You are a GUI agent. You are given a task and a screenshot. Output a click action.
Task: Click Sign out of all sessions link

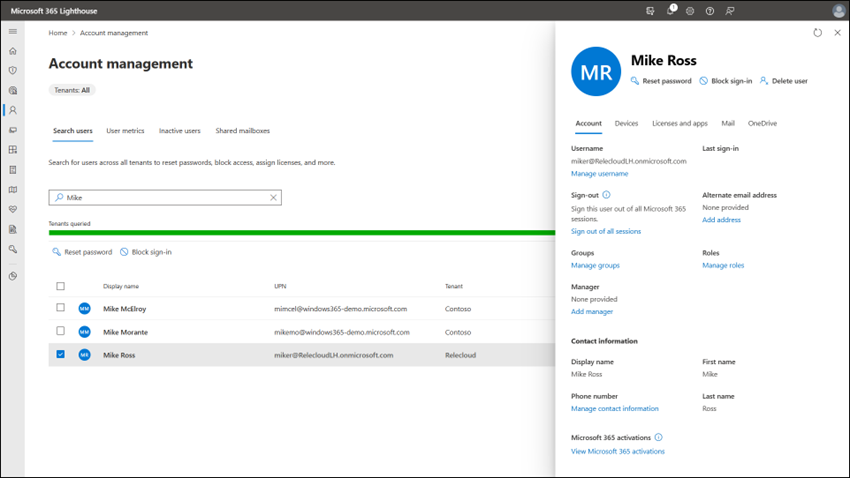coord(606,231)
